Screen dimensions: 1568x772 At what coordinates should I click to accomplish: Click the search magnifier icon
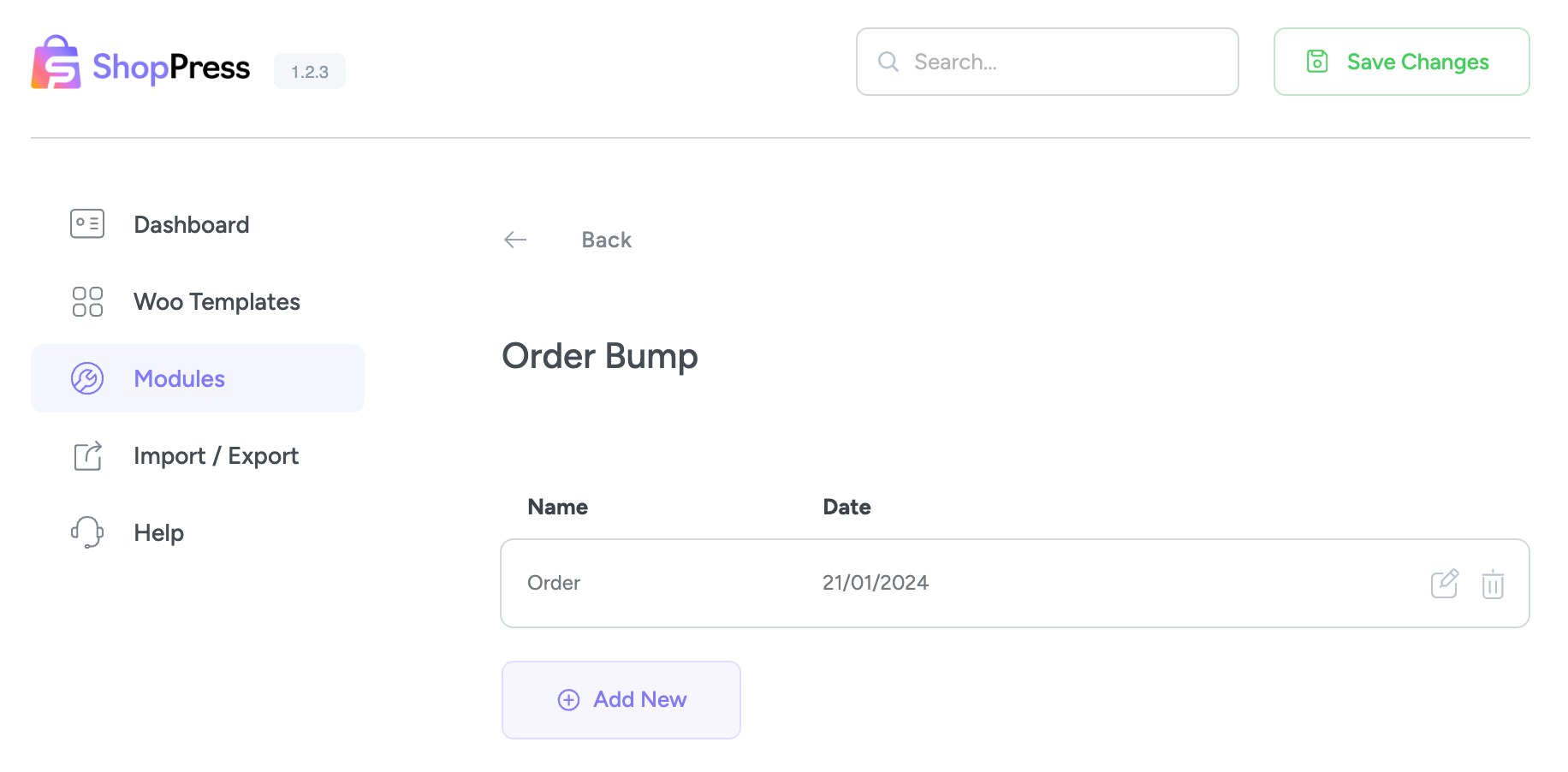[x=888, y=62]
